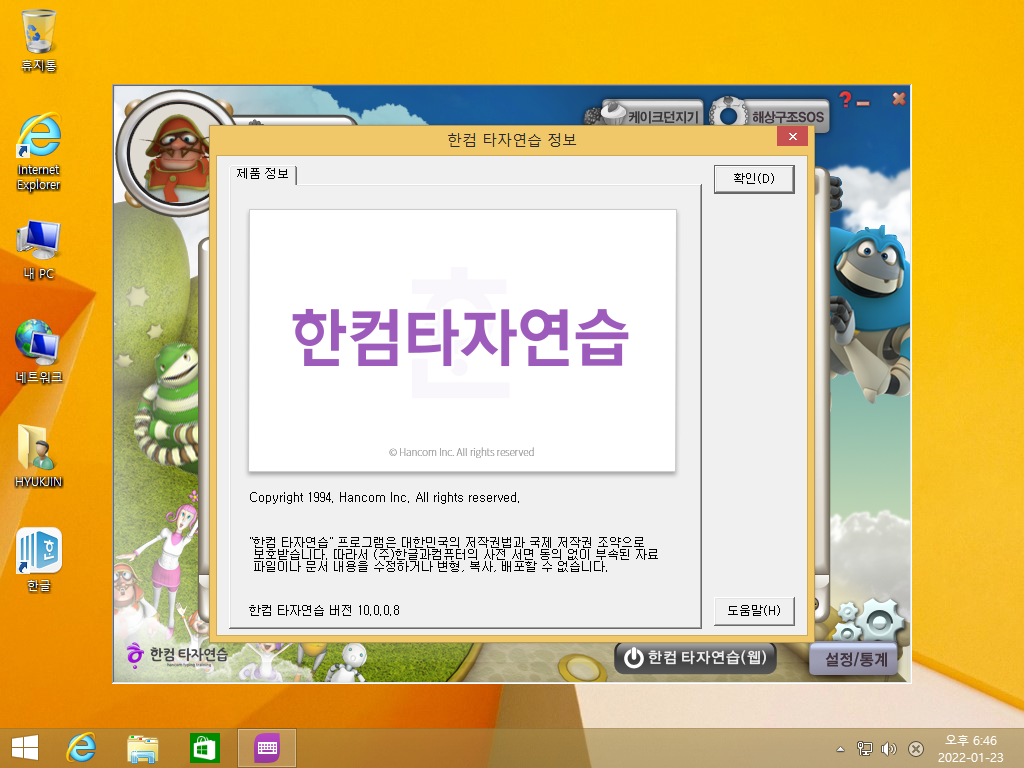Open 해상구조SOS game in typing window
Screen dimensions: 1024x768
tap(769, 115)
